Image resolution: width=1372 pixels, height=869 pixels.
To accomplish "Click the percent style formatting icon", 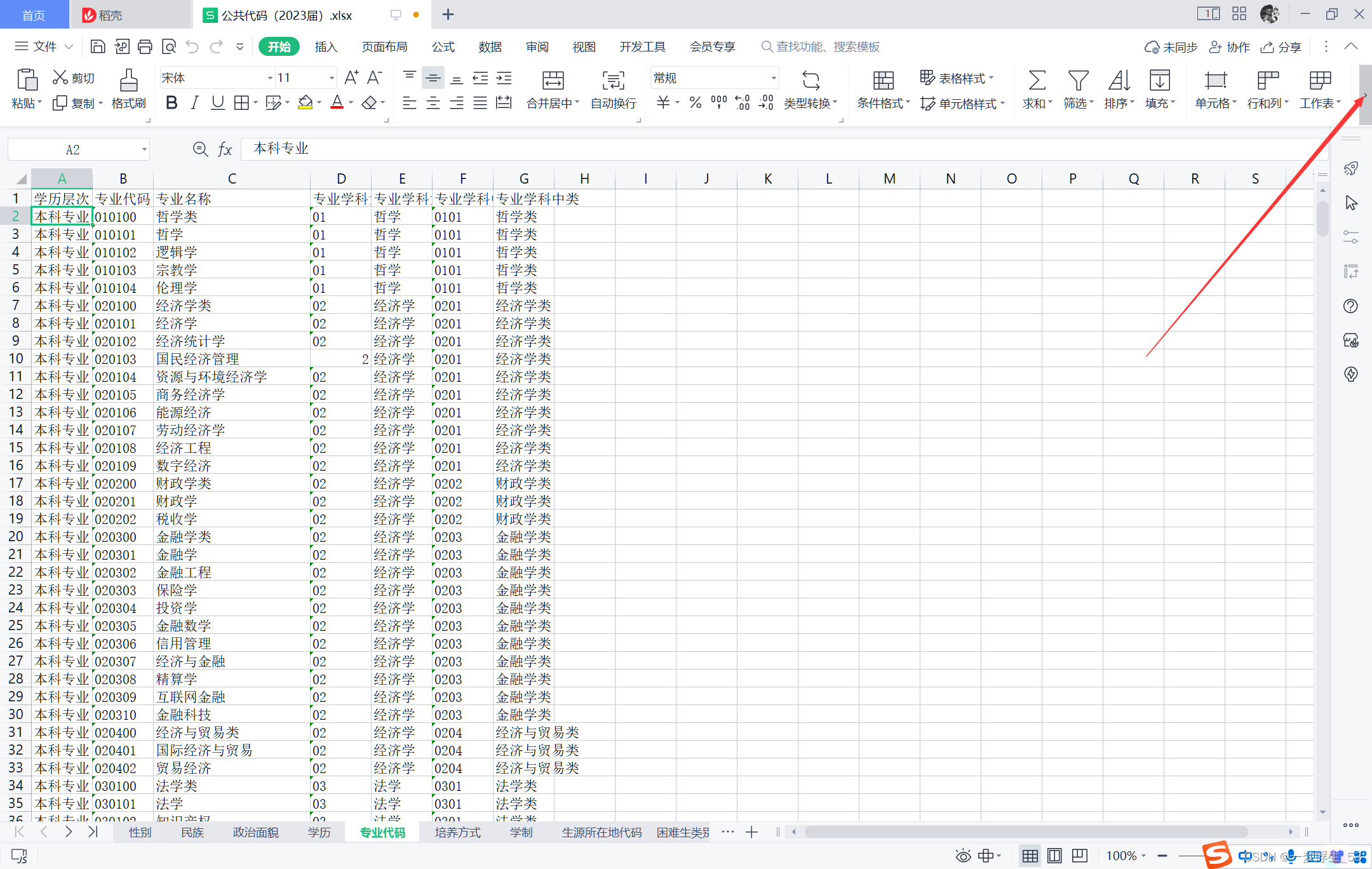I will click(x=695, y=102).
